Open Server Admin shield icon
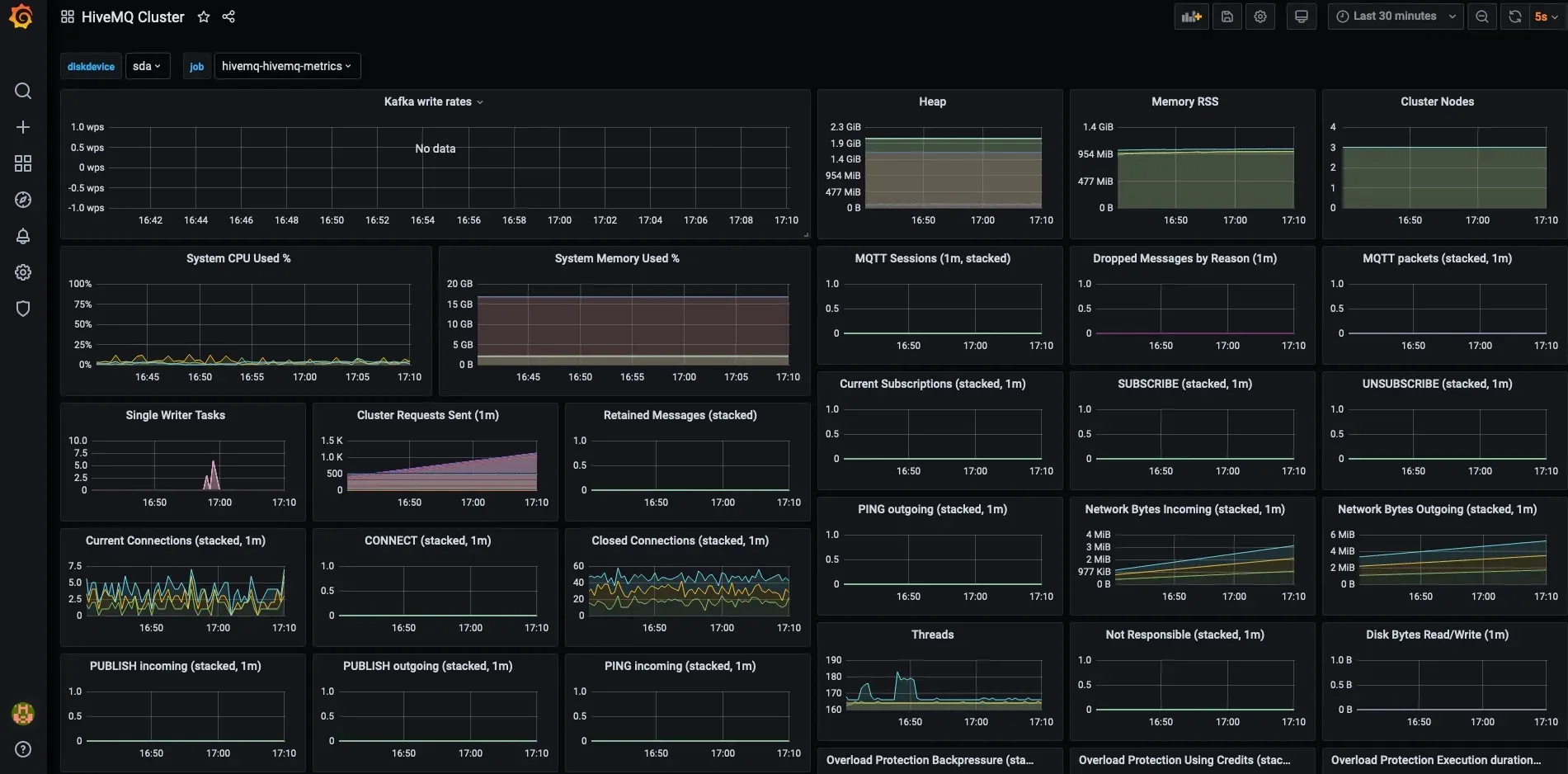Screen dimensions: 1568x774 click(23, 309)
